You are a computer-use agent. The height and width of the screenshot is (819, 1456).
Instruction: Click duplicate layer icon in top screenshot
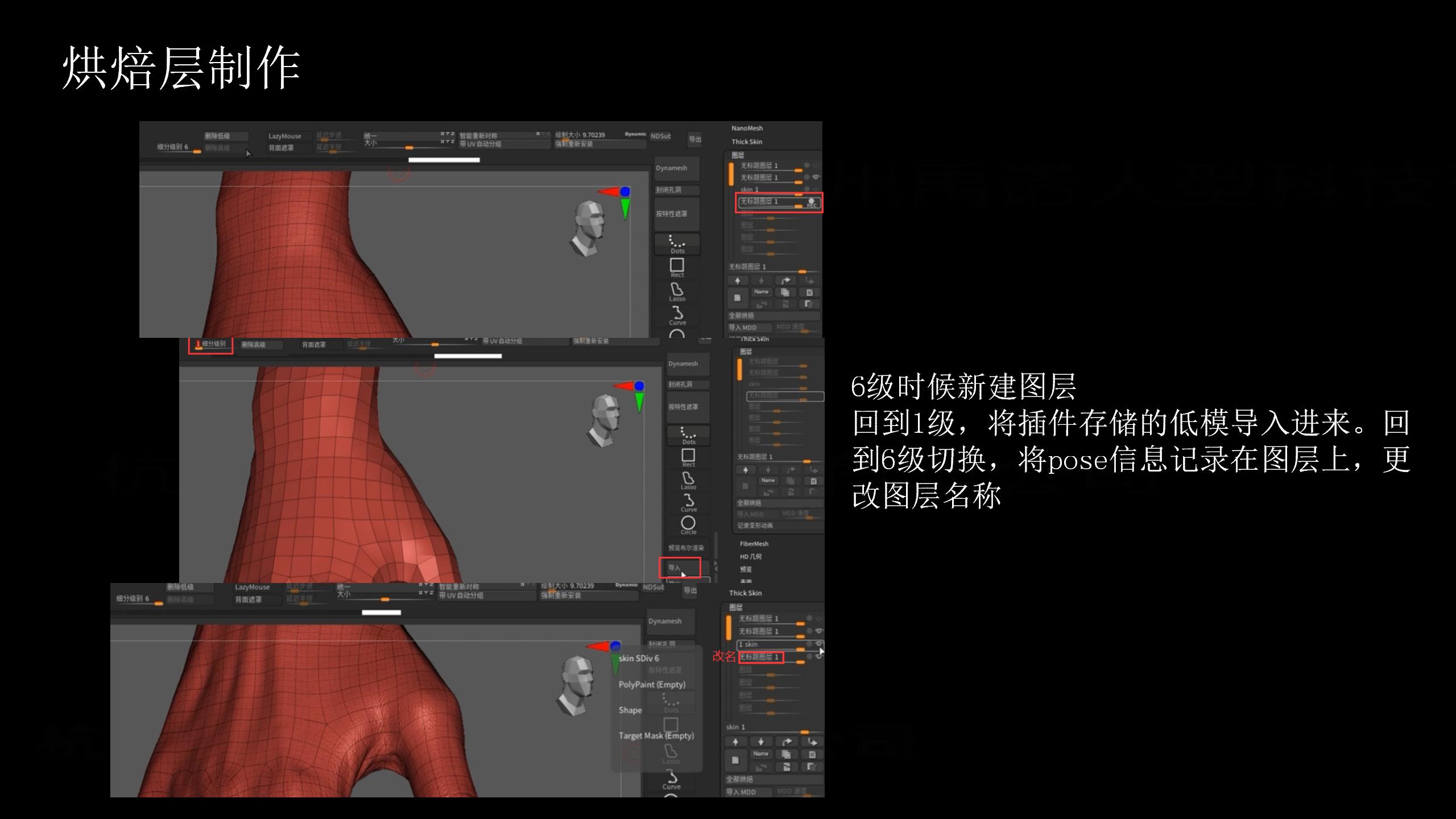tap(785, 292)
